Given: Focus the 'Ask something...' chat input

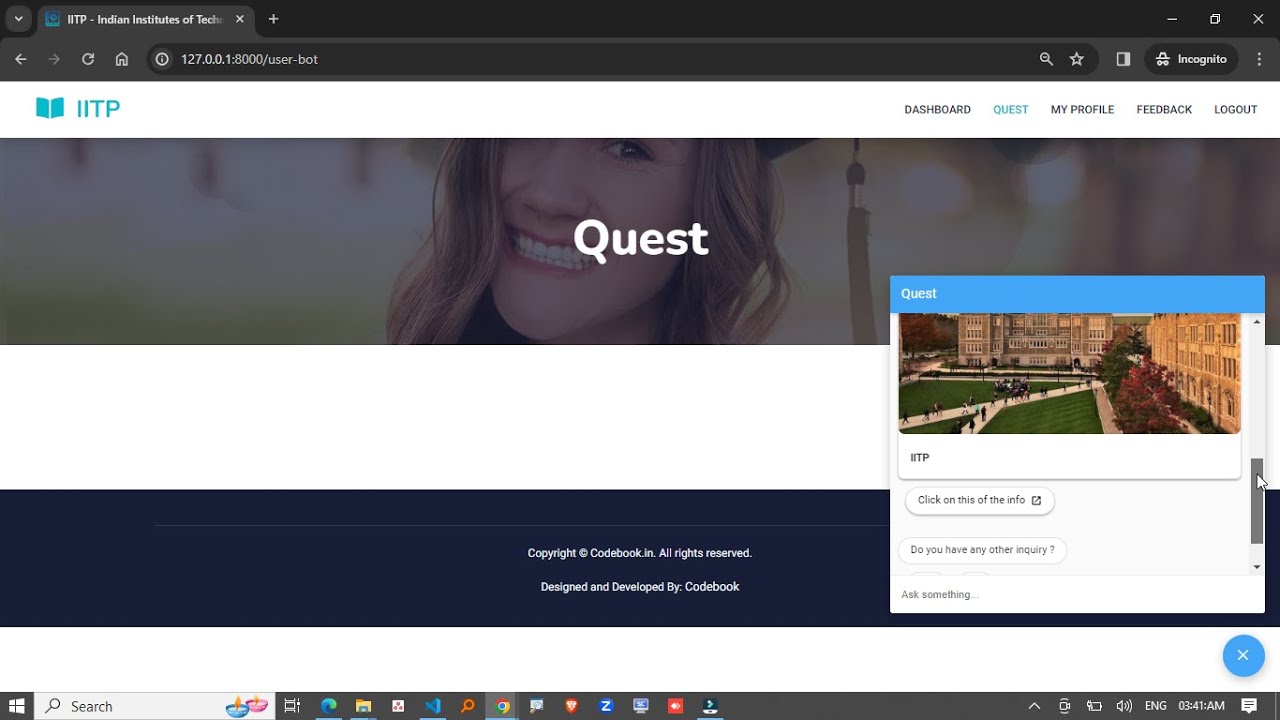Looking at the screenshot, I should click(x=1077, y=594).
